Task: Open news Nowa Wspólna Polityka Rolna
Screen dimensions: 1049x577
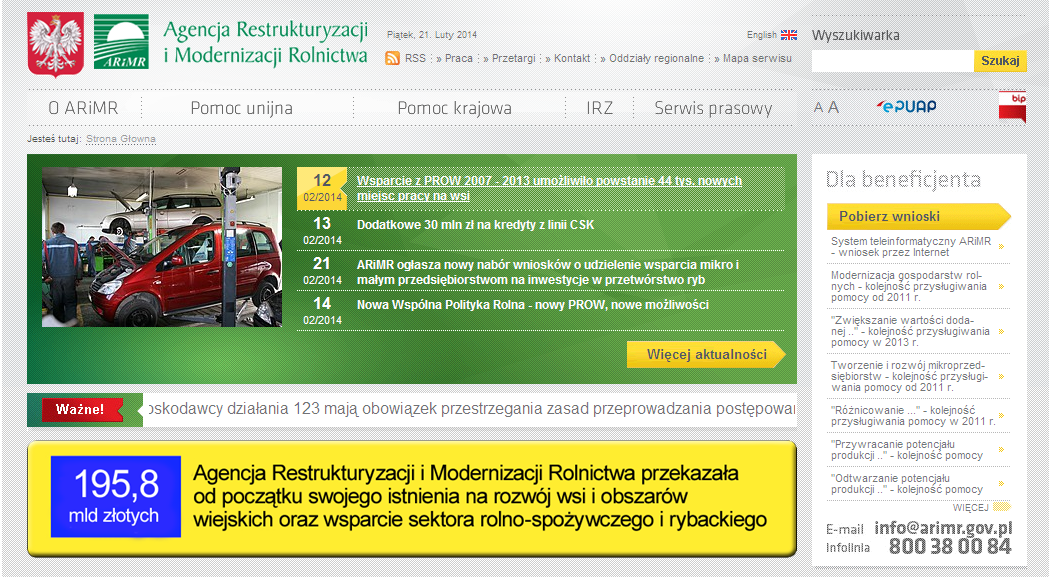Action: [533, 305]
